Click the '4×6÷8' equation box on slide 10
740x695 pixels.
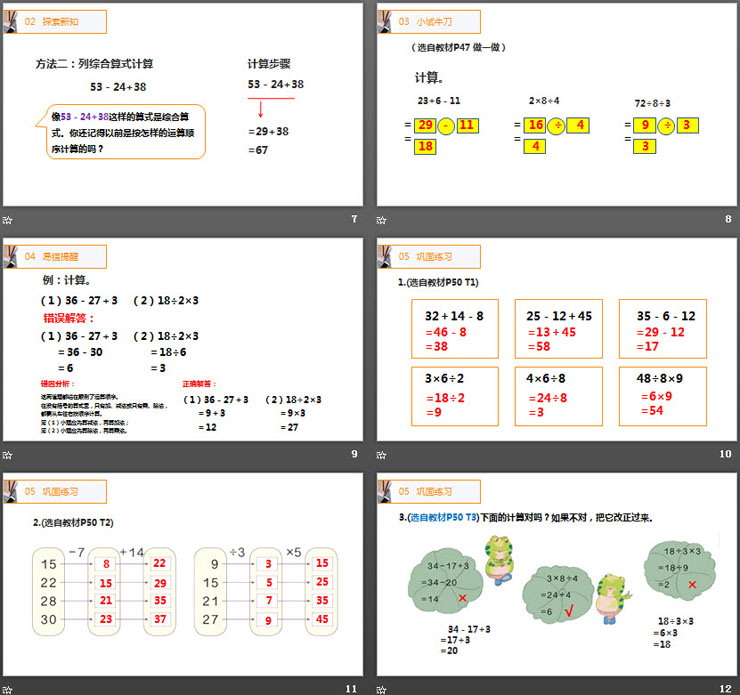click(x=558, y=396)
